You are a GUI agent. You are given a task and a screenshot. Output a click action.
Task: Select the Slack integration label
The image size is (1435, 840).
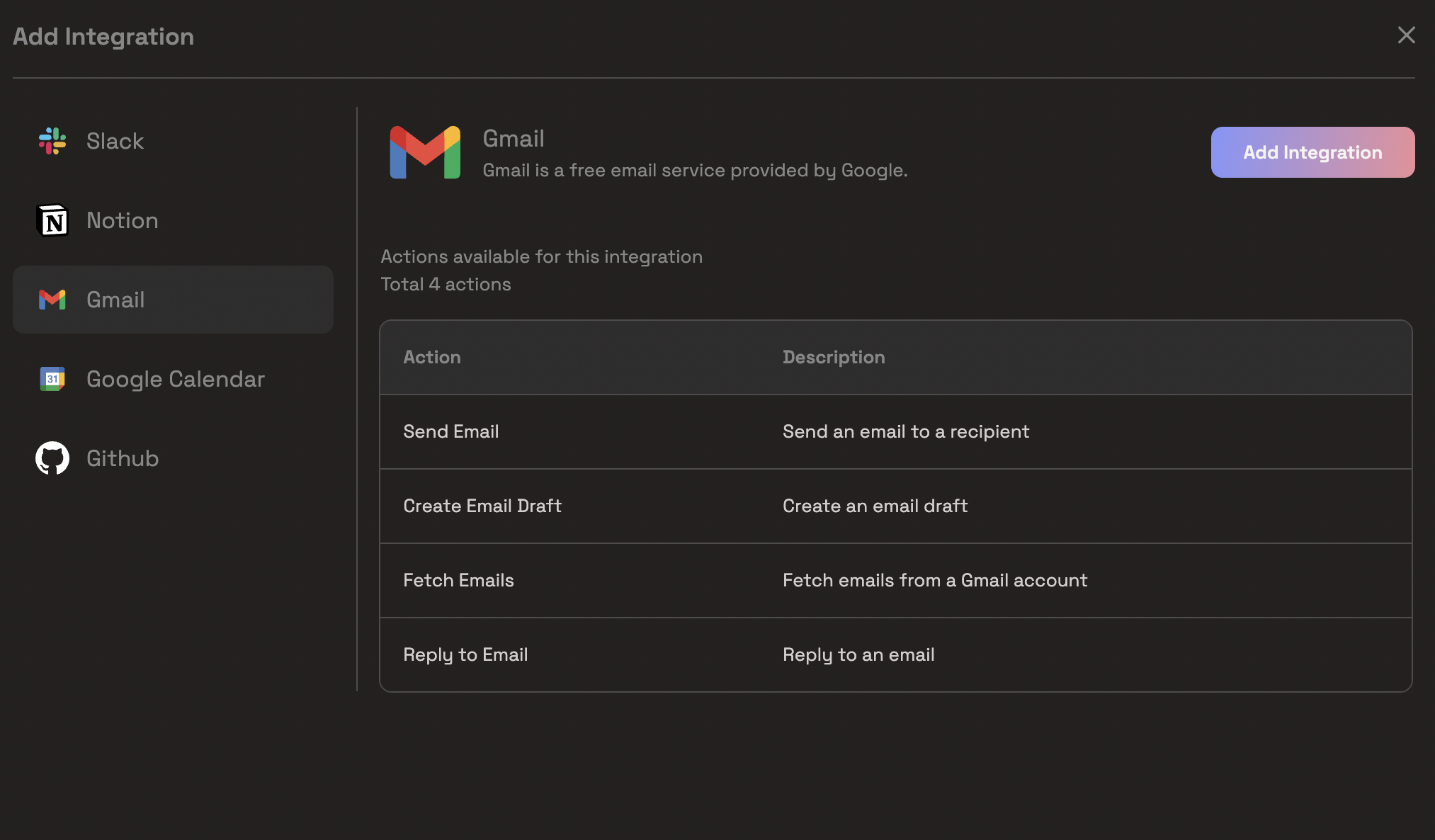click(115, 141)
